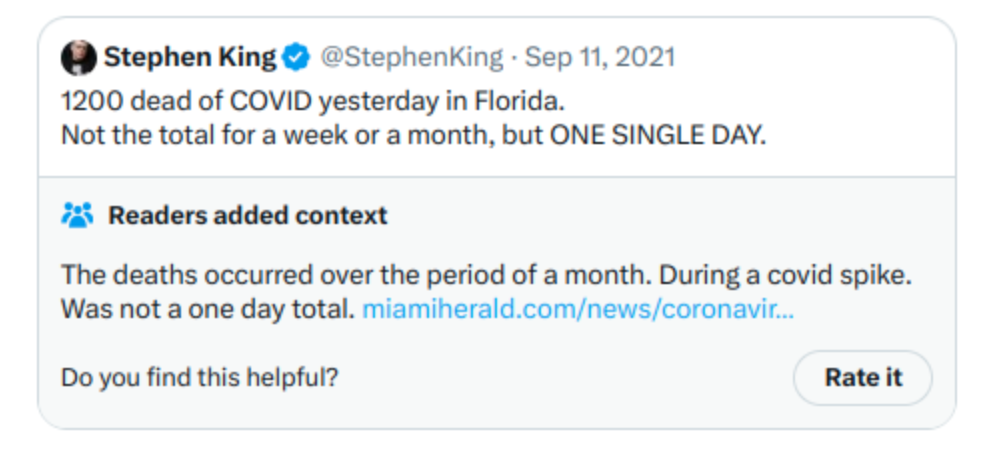
Task: Click the 'During a covid spike' sentence
Action: (785, 276)
